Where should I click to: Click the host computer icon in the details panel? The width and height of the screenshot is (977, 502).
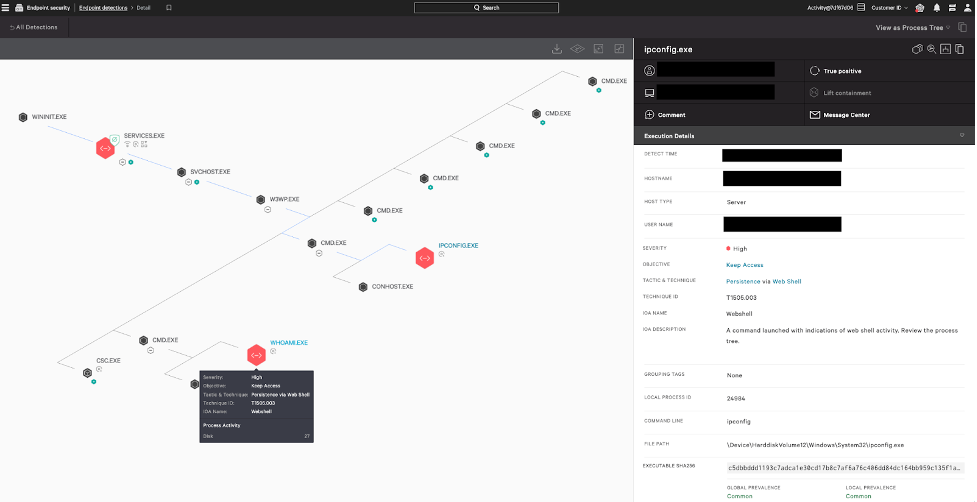(649, 93)
